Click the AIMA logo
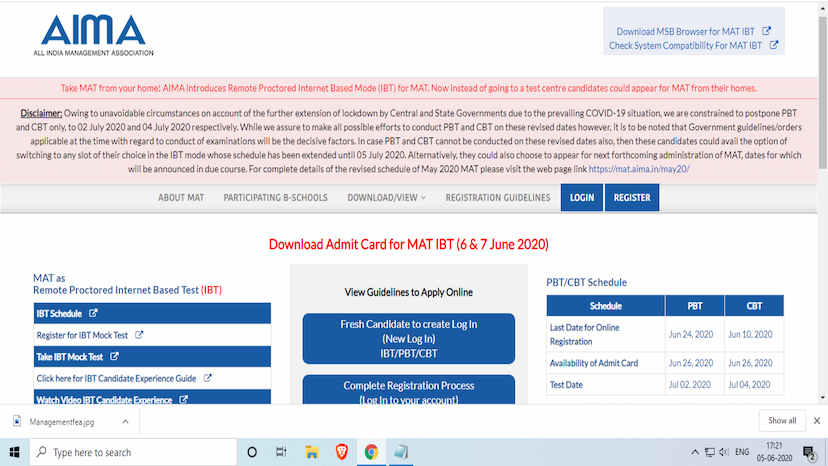Screen dimensions: 828x466 click(x=93, y=35)
